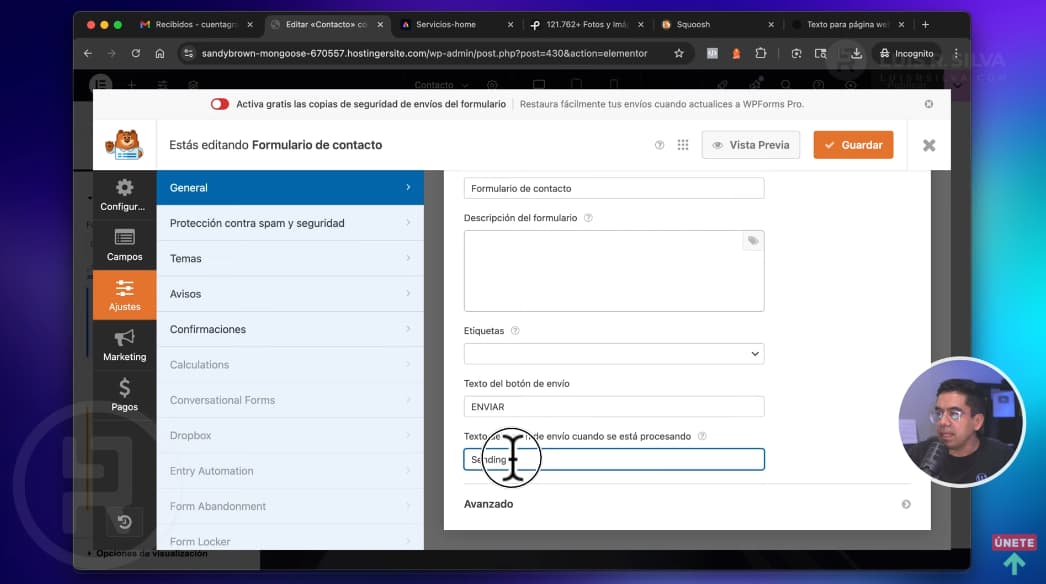View site information icon in address bar

188,53
